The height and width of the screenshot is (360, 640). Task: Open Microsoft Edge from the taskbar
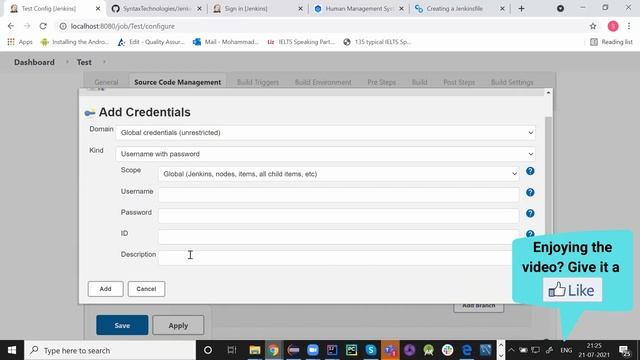coord(467,350)
